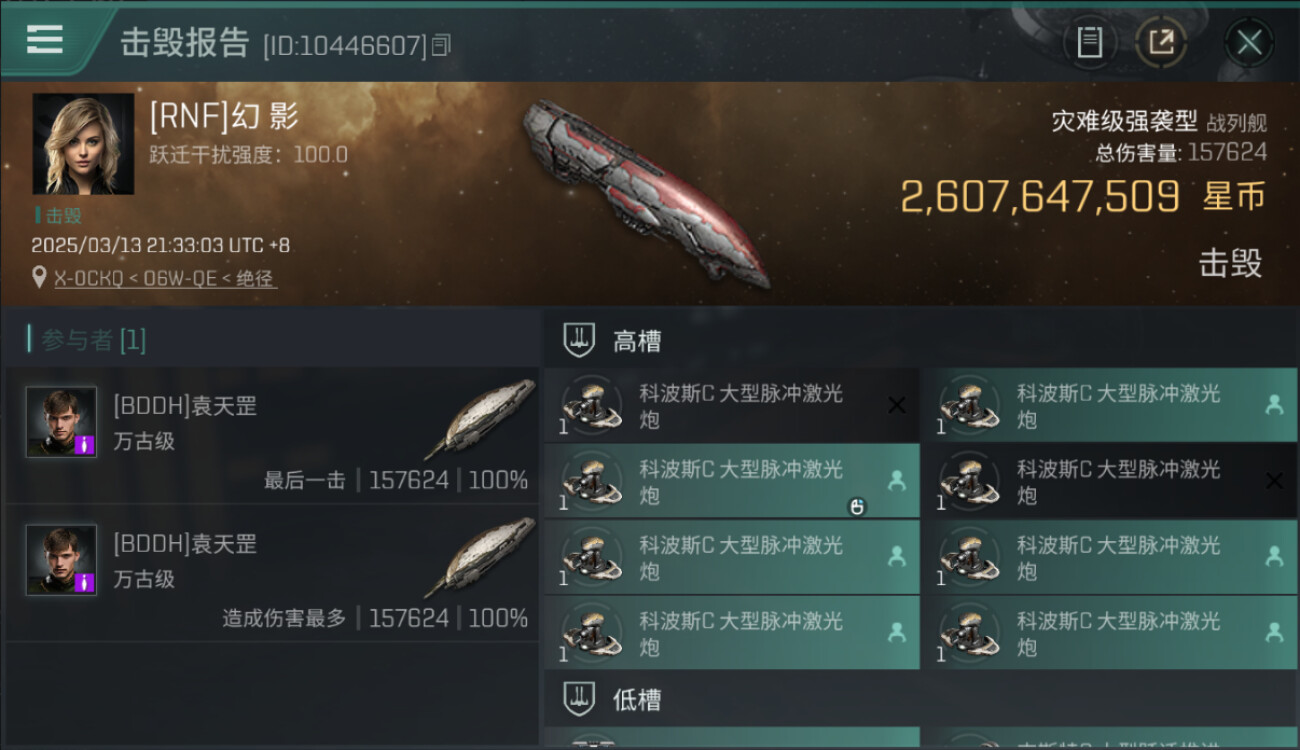Select the 最后一击 participant row
The image size is (1300, 750).
[x=272, y=436]
